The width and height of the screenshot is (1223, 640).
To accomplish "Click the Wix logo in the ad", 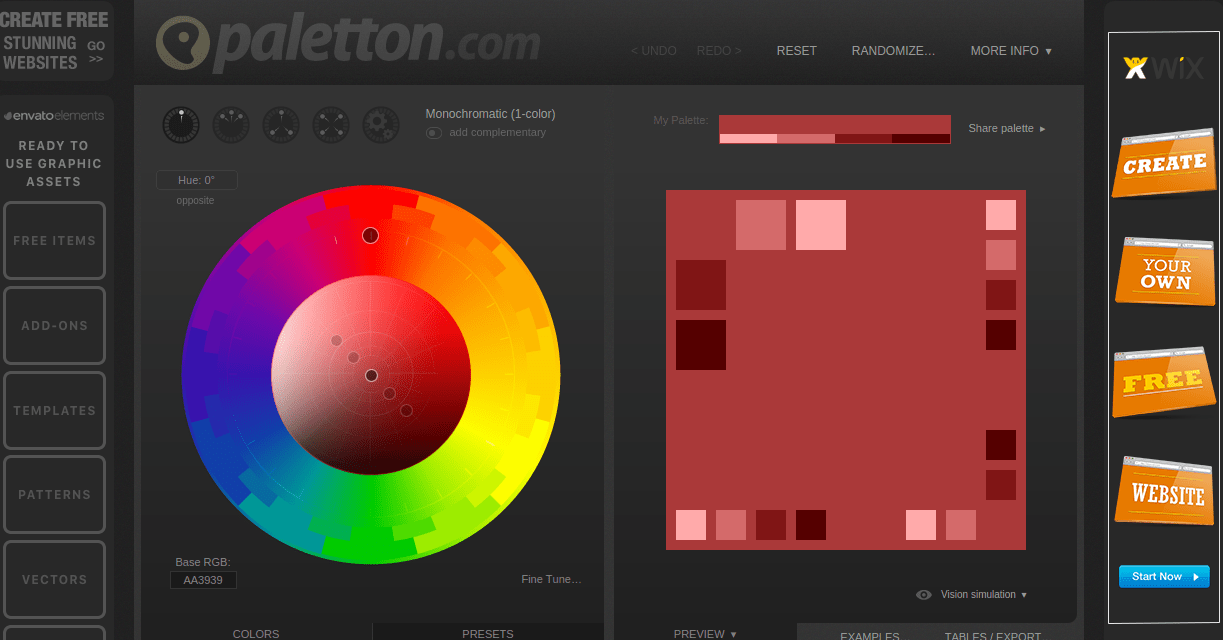I will click(1163, 68).
